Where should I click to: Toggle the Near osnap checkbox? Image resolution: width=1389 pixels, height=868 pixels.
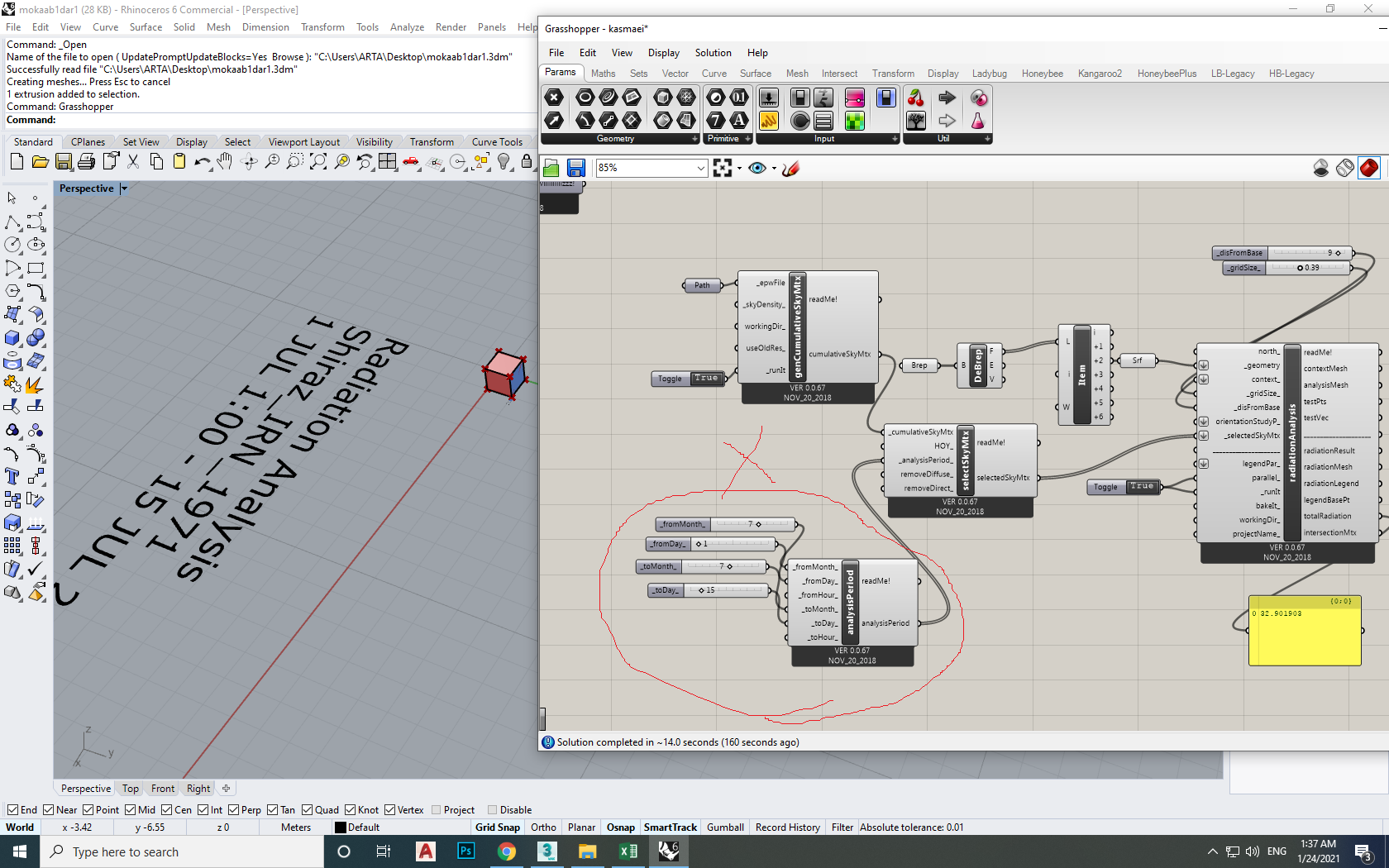(x=49, y=810)
